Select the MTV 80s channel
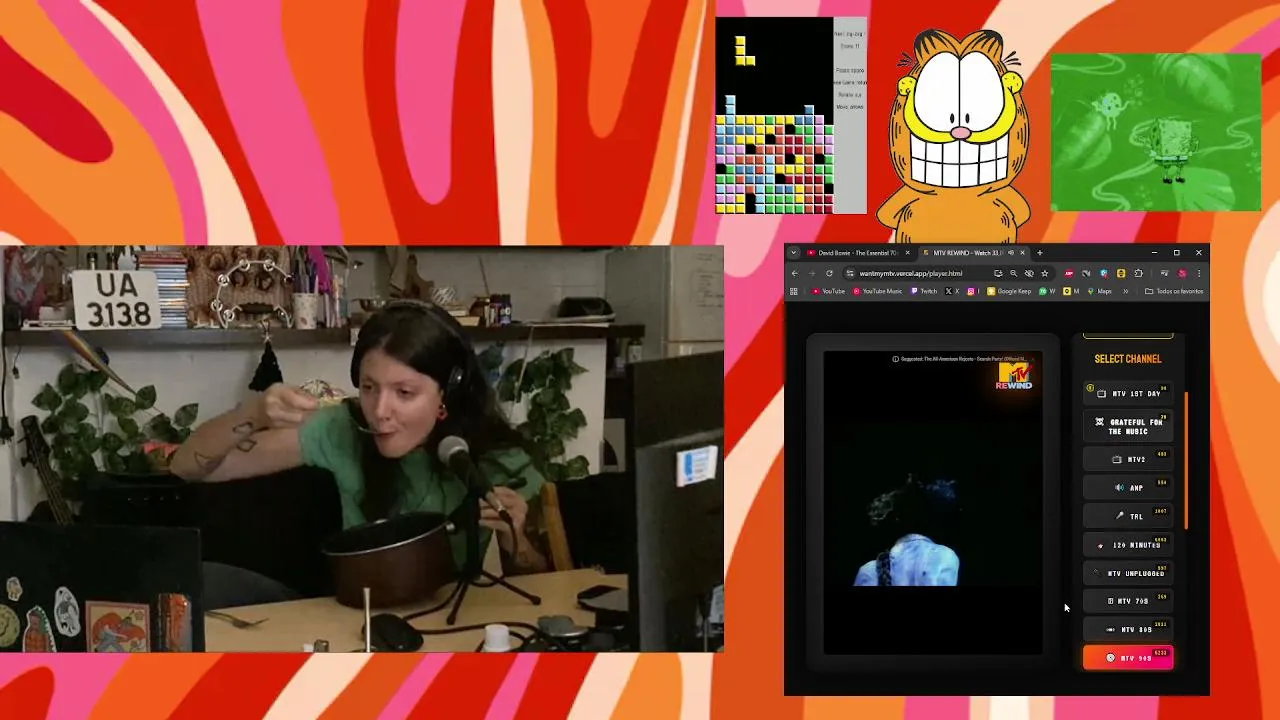Screen dimensions: 1280x720 1128,630
